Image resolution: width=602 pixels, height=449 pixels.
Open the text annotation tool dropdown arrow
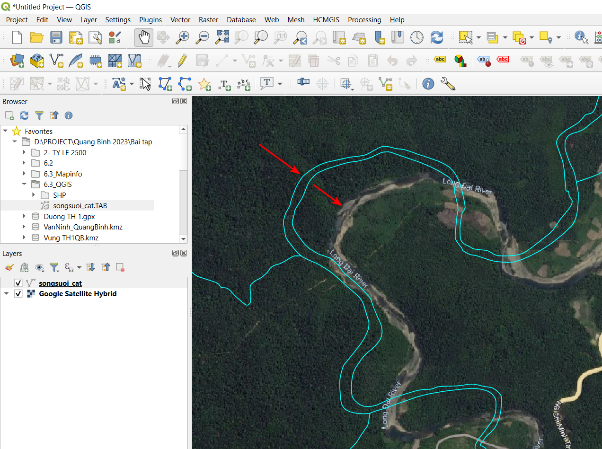280,83
